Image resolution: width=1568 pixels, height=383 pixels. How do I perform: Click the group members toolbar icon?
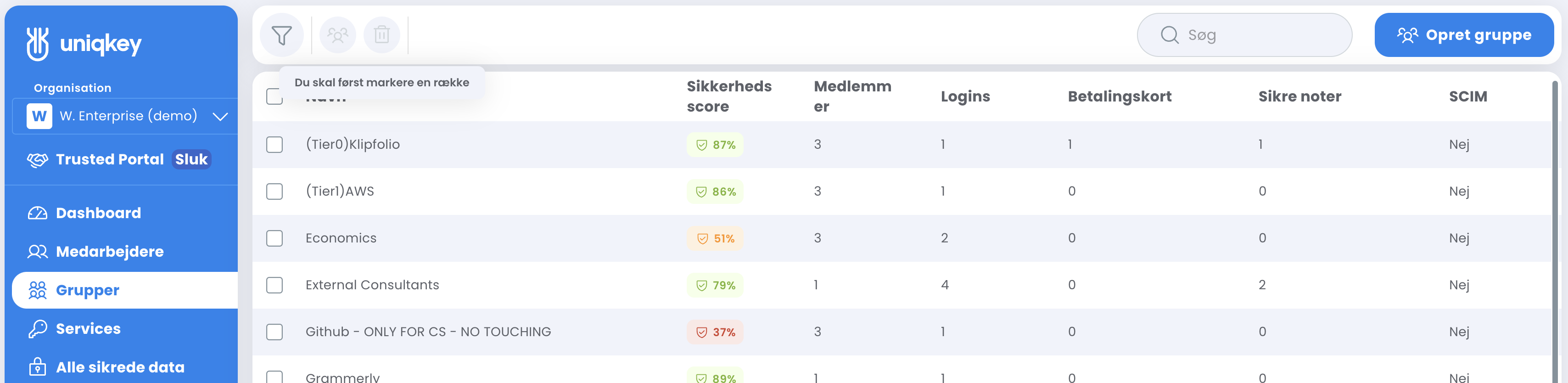click(x=338, y=35)
